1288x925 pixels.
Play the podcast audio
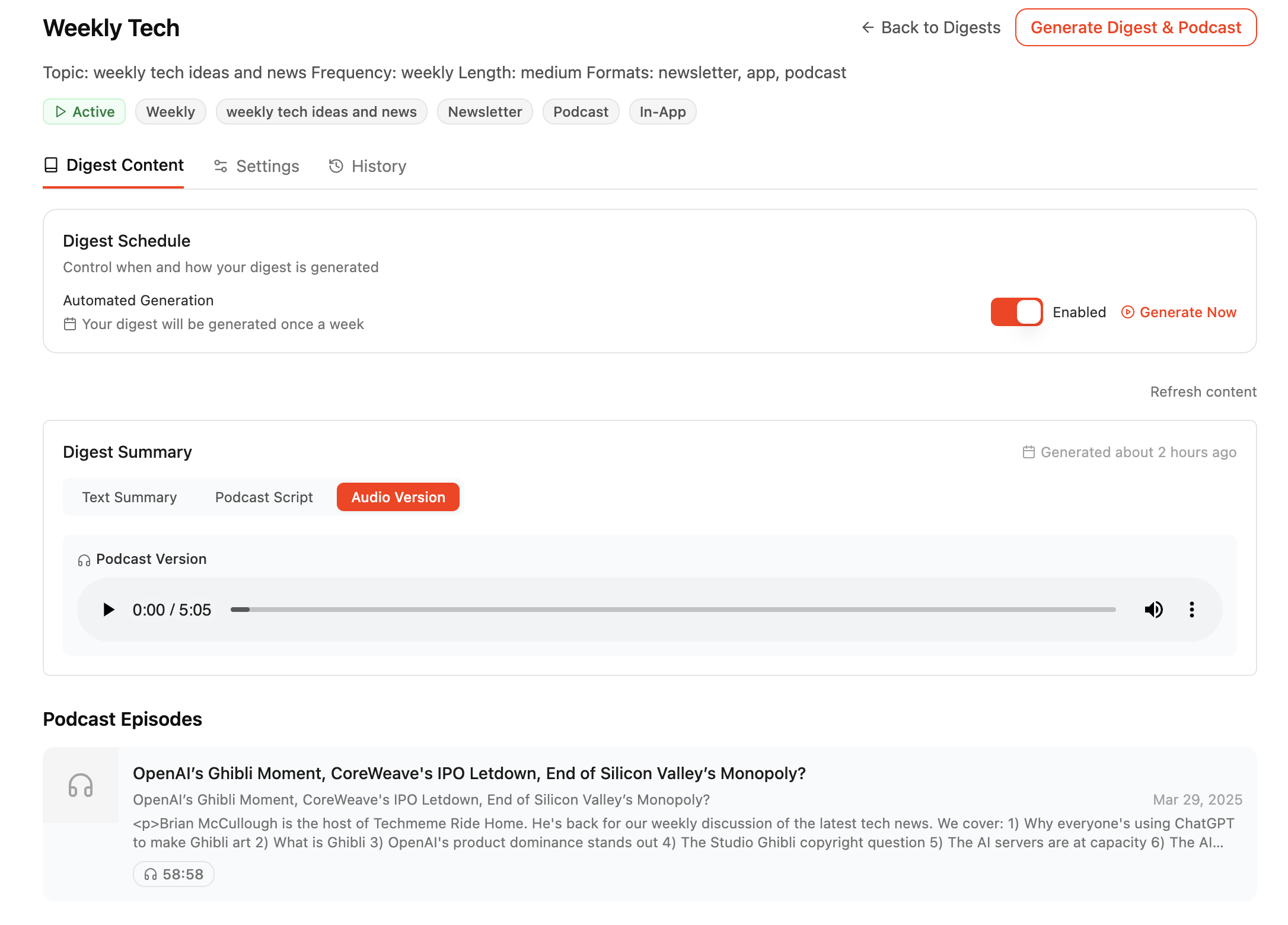108,610
